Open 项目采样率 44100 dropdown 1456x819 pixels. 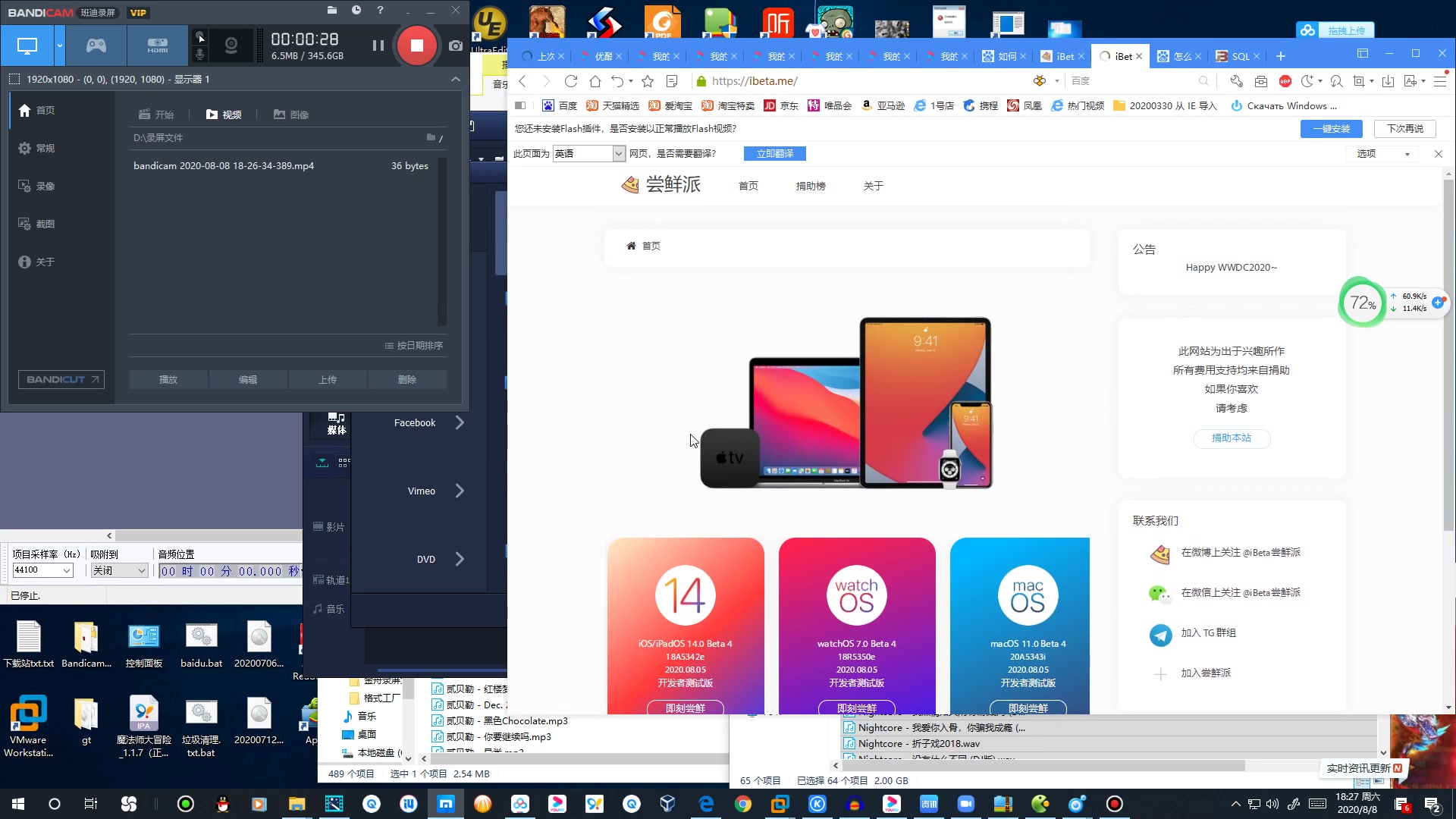pos(42,570)
